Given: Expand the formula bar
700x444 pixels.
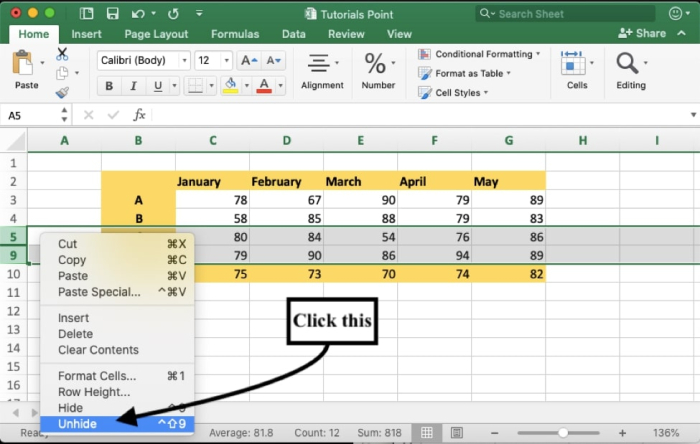Looking at the screenshot, I should pos(693,115).
